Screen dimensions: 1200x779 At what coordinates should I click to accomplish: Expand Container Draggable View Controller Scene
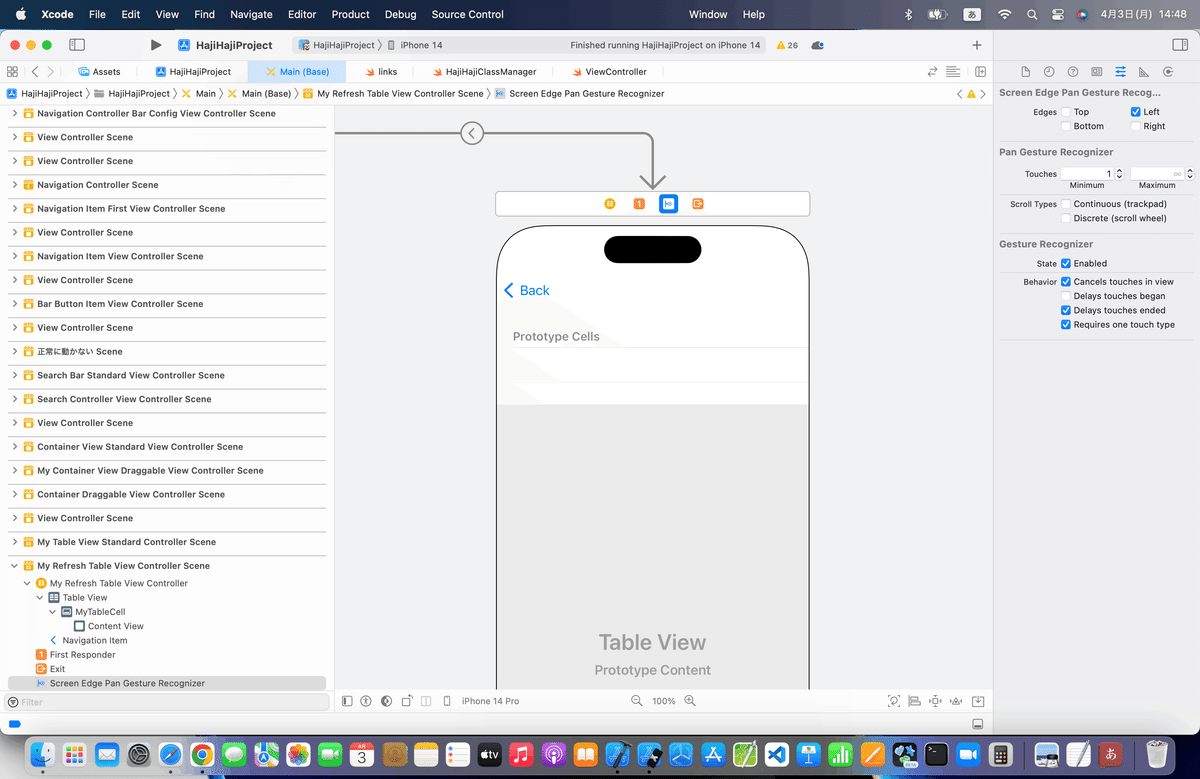click(15, 495)
